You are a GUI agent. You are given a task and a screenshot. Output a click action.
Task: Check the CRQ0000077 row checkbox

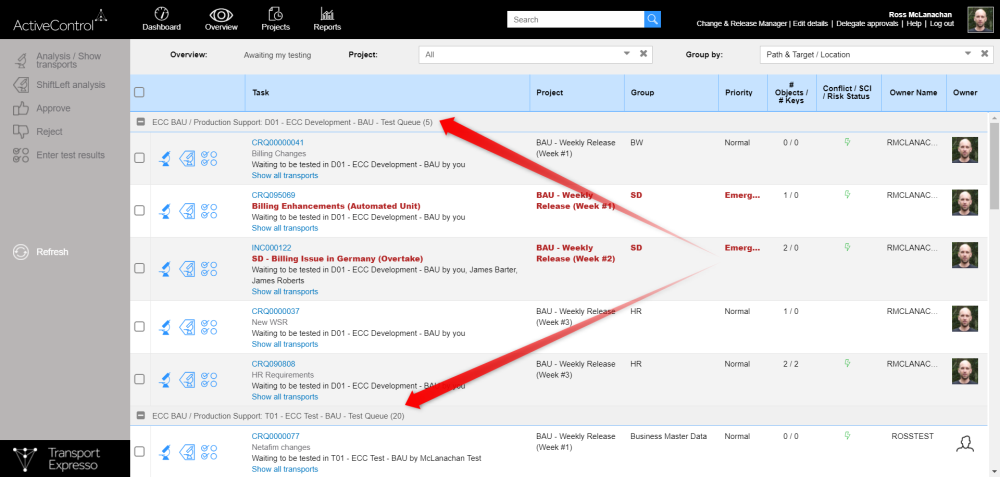click(x=139, y=451)
